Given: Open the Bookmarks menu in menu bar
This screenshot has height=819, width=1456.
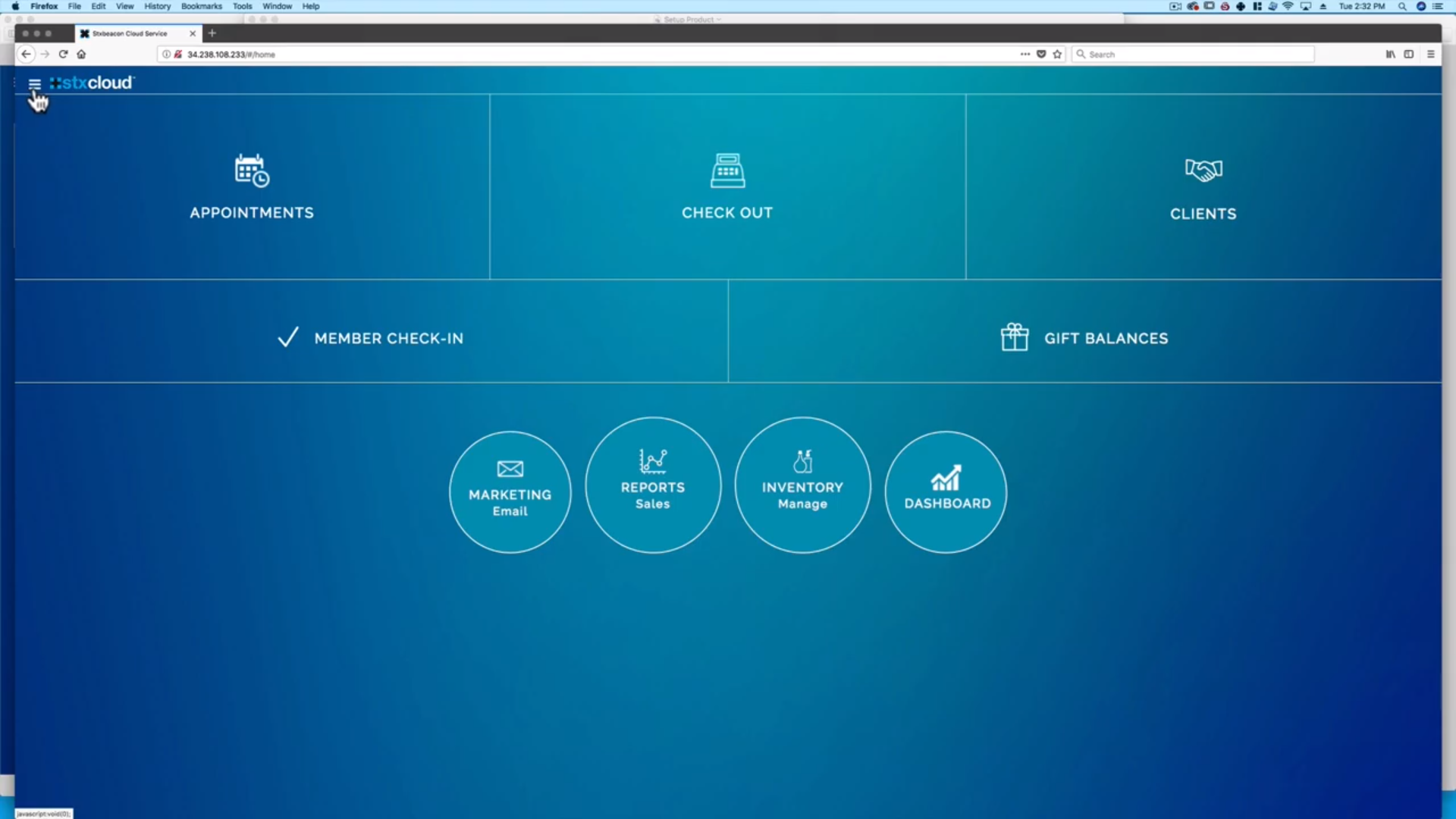Looking at the screenshot, I should tap(201, 6).
